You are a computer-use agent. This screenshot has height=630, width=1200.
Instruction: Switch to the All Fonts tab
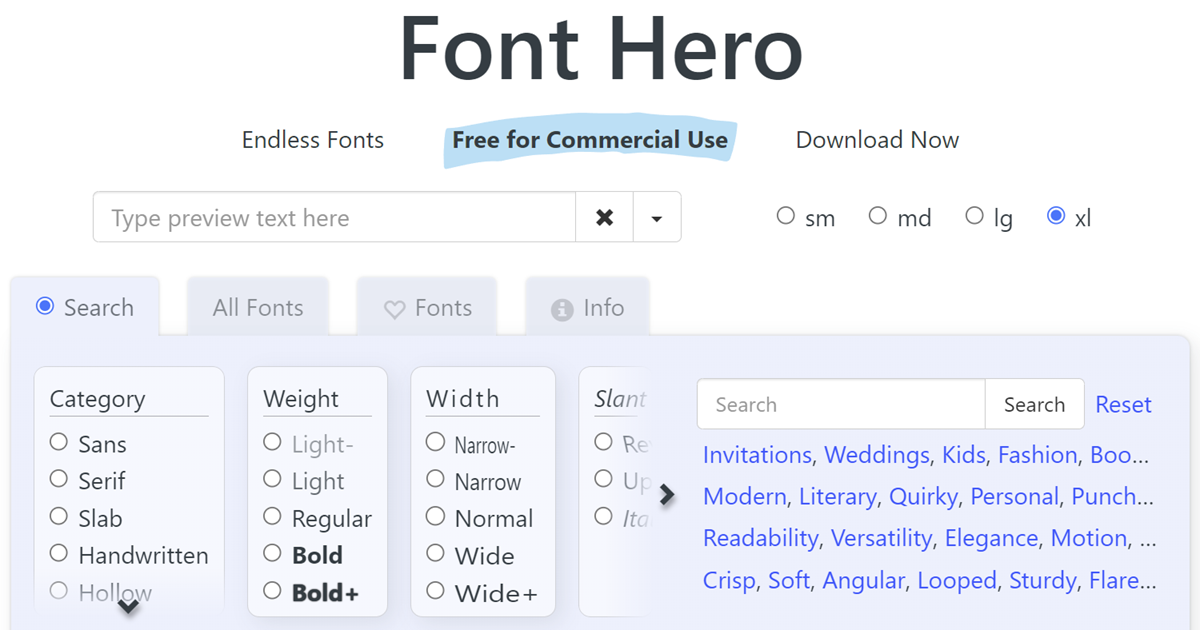coord(257,307)
